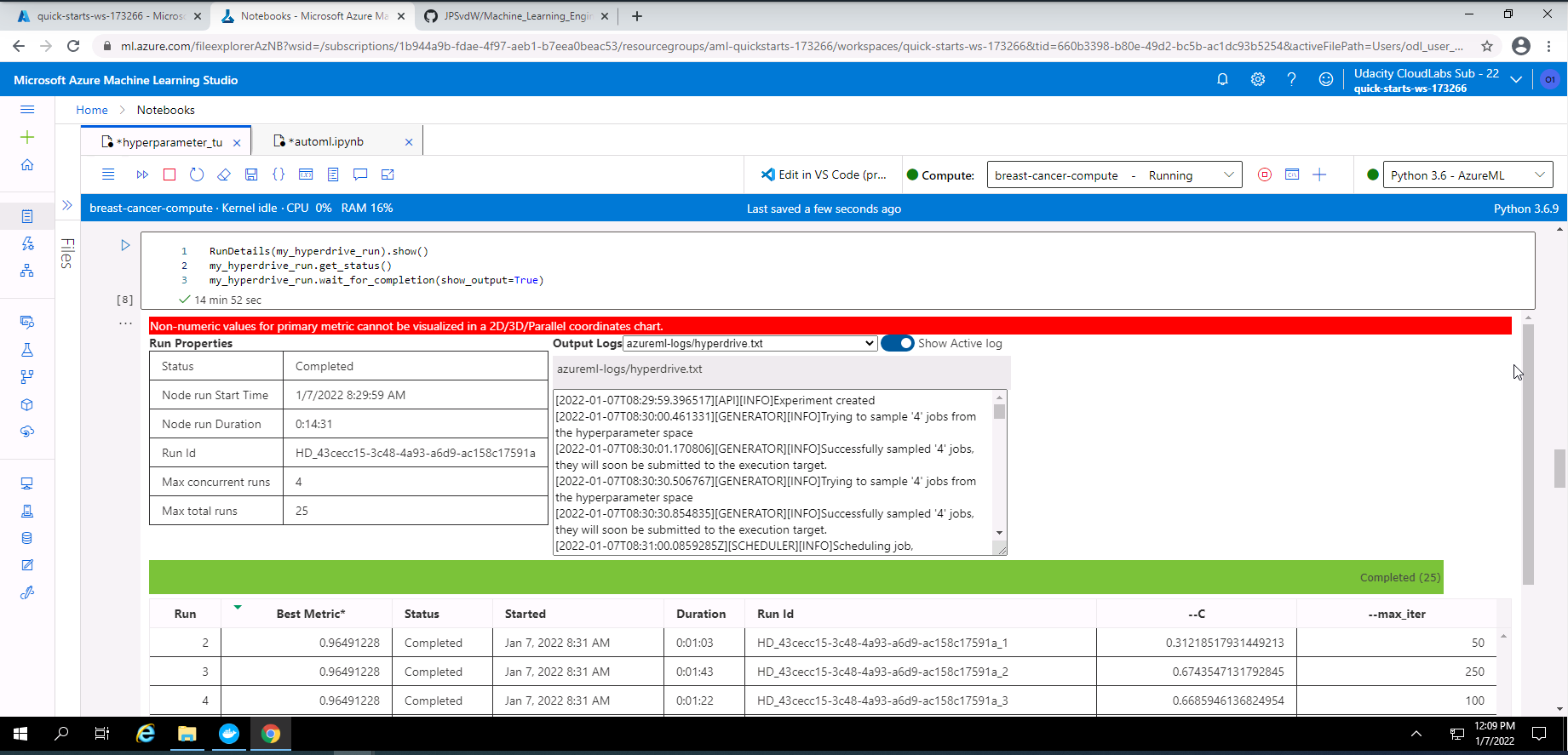Click the notebook page vertical scrollbar

1559,468
